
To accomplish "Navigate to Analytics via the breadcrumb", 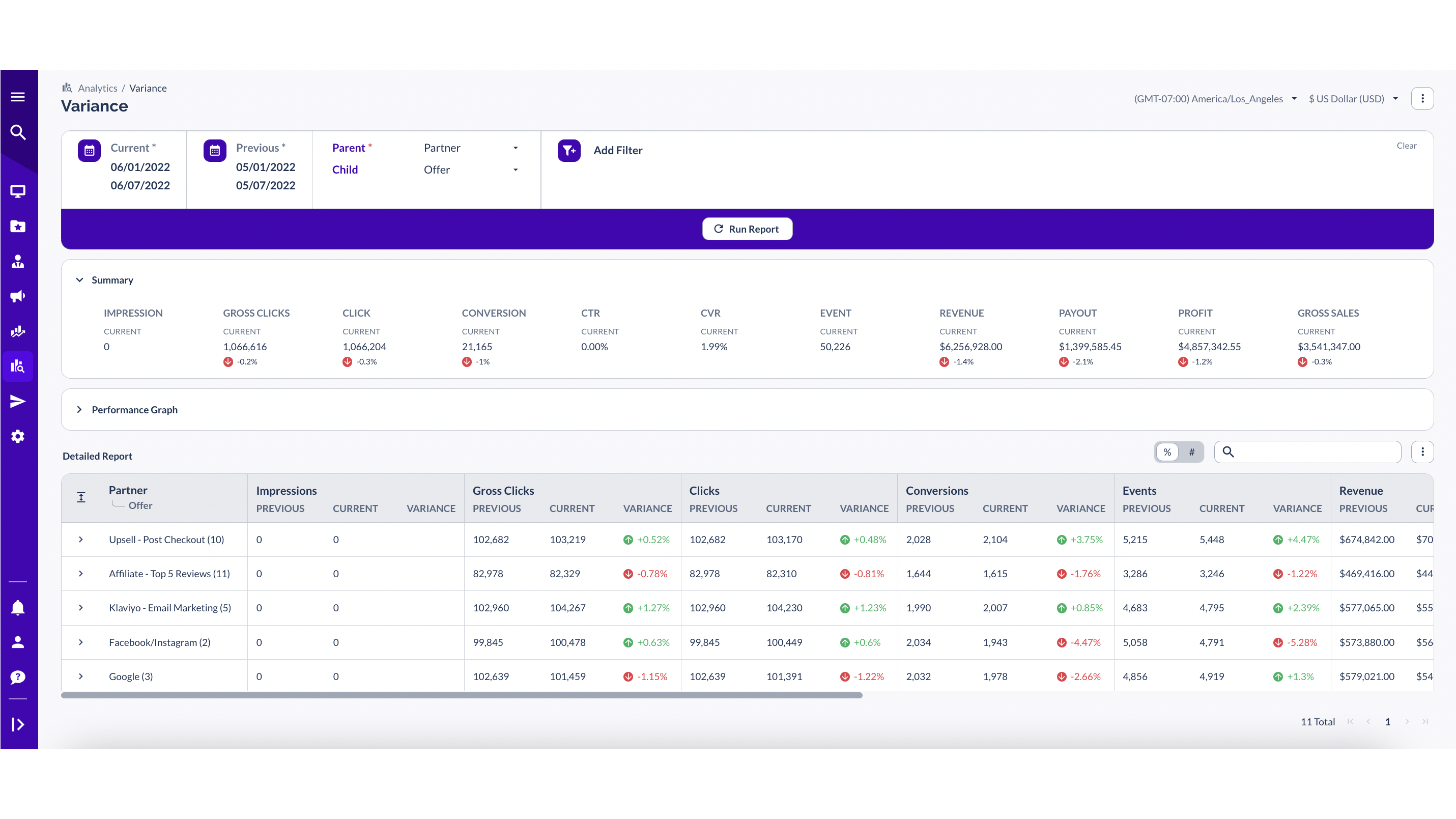I will pyautogui.click(x=98, y=88).
